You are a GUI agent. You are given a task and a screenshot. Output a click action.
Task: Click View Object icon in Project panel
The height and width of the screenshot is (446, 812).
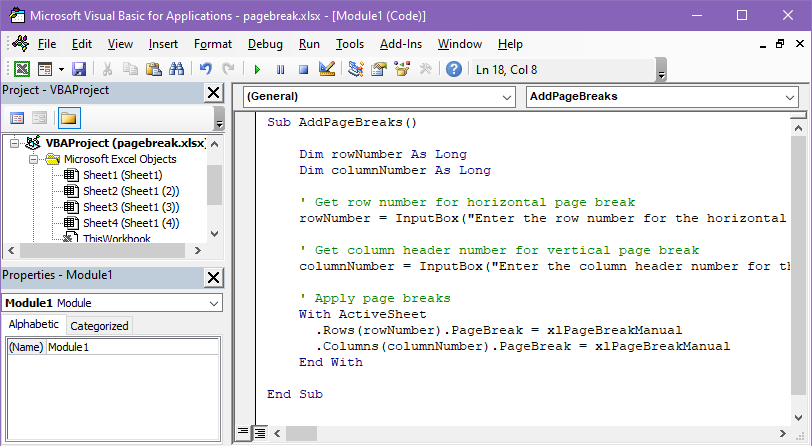39,118
